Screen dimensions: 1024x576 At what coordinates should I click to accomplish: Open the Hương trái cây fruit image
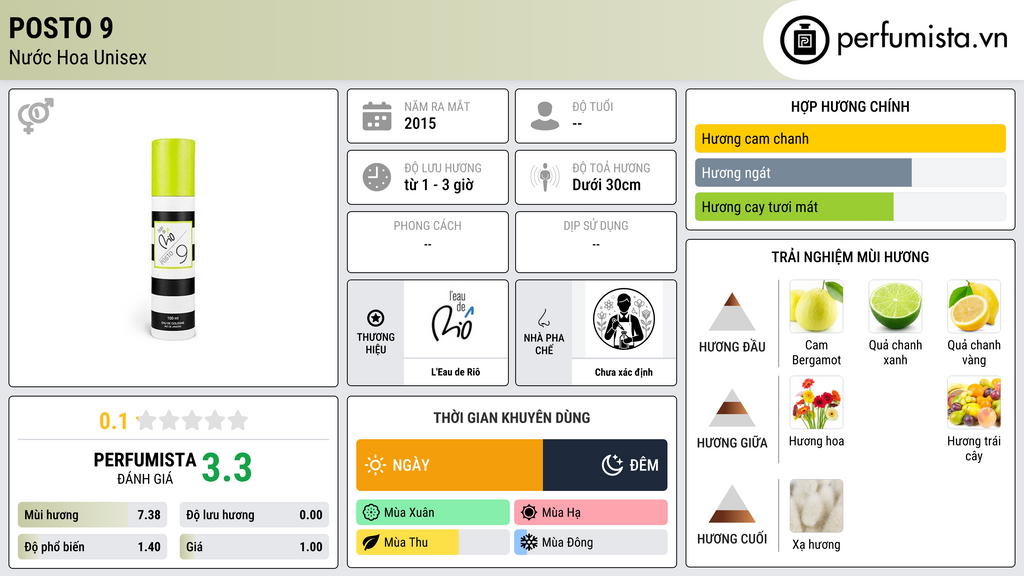tap(974, 402)
